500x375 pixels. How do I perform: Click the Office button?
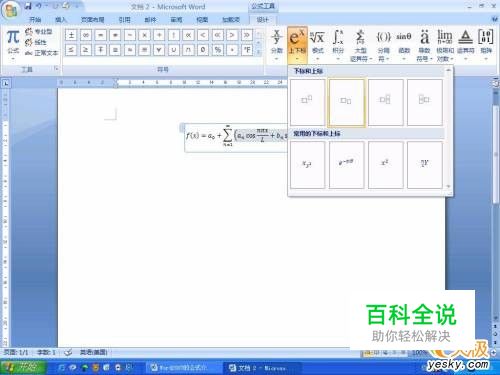(x=11, y=10)
